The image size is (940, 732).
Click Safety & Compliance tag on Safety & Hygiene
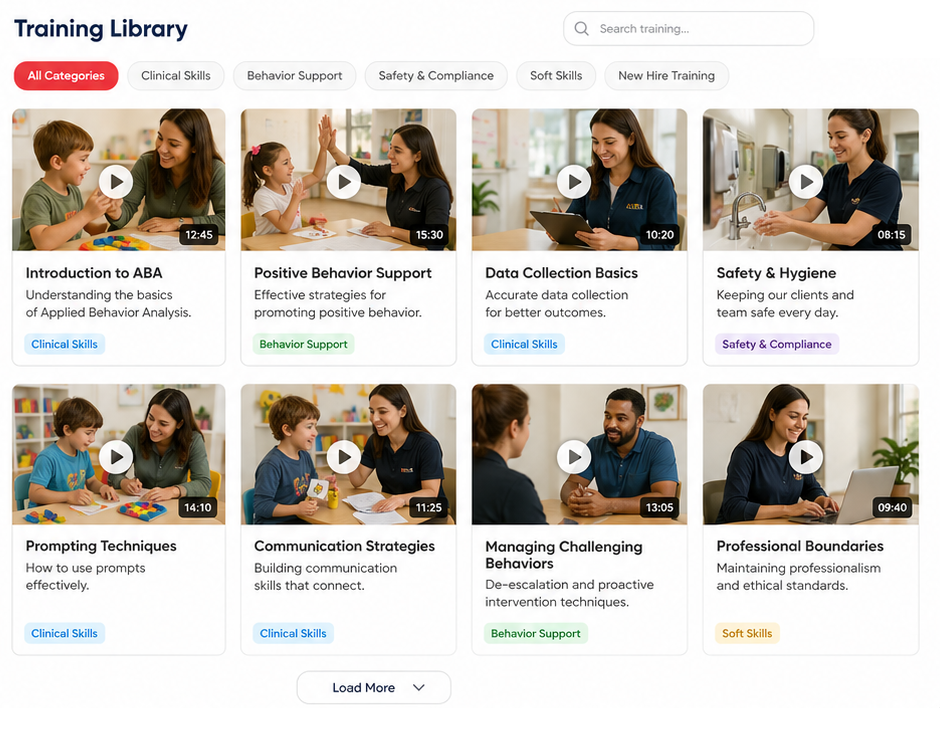point(777,344)
